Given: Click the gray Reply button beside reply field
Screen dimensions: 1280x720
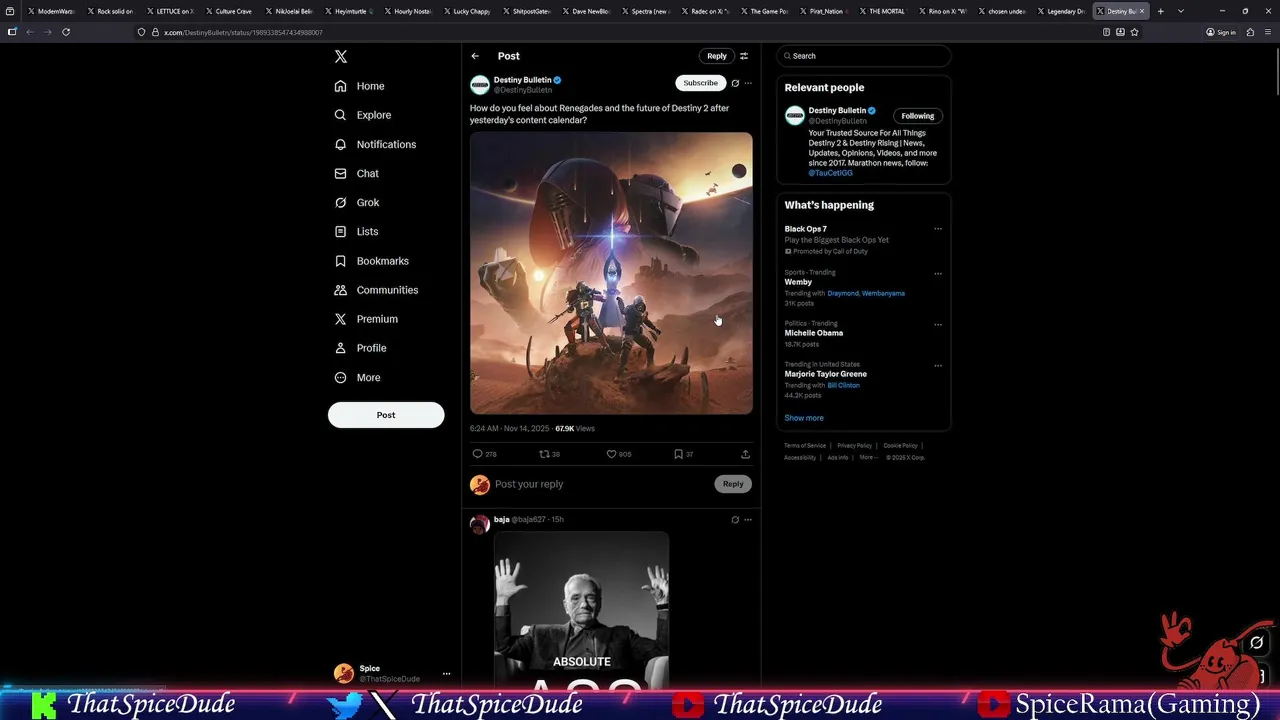Looking at the screenshot, I should point(733,484).
